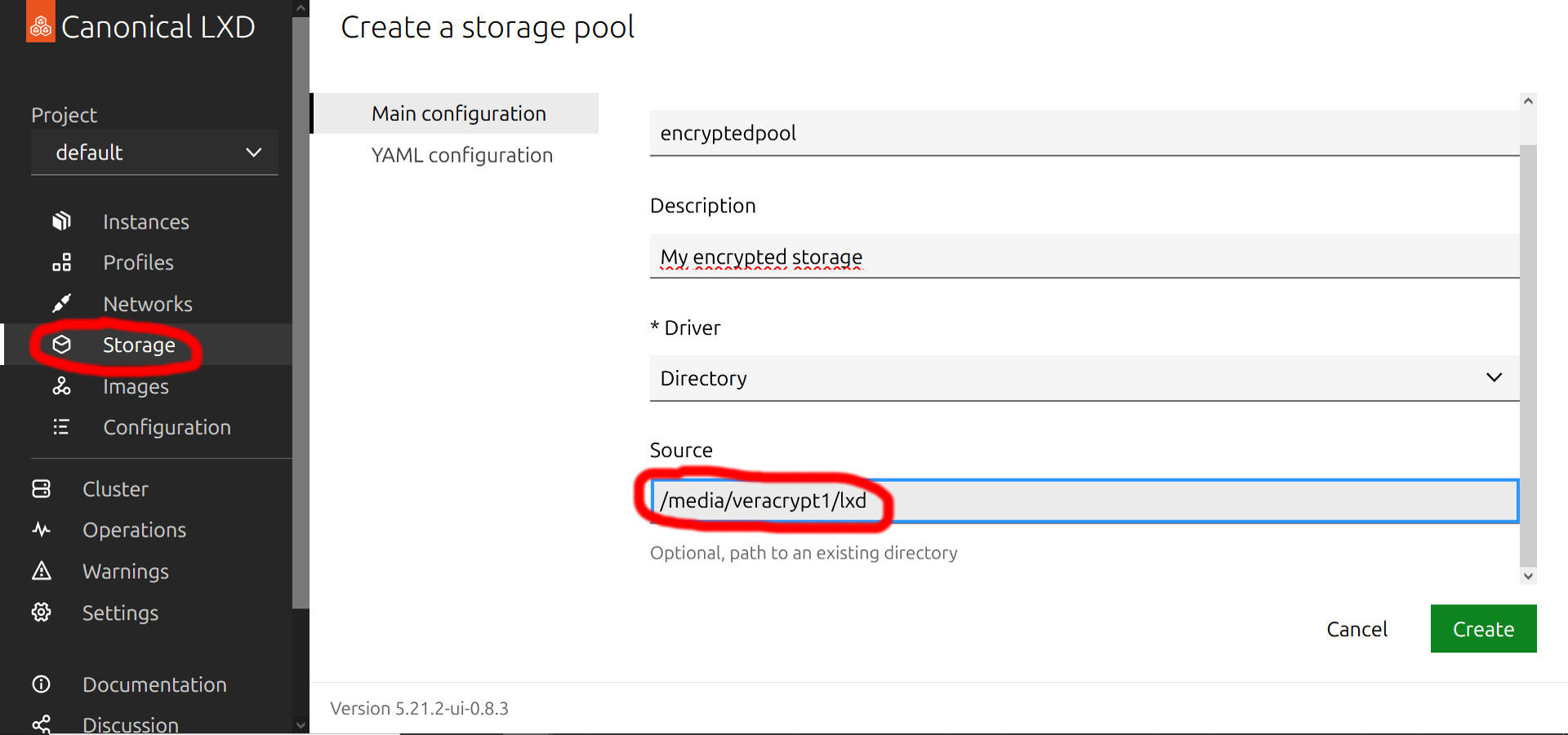Click the Source path input field
This screenshot has width=1568, height=735.
pyautogui.click(x=1085, y=501)
